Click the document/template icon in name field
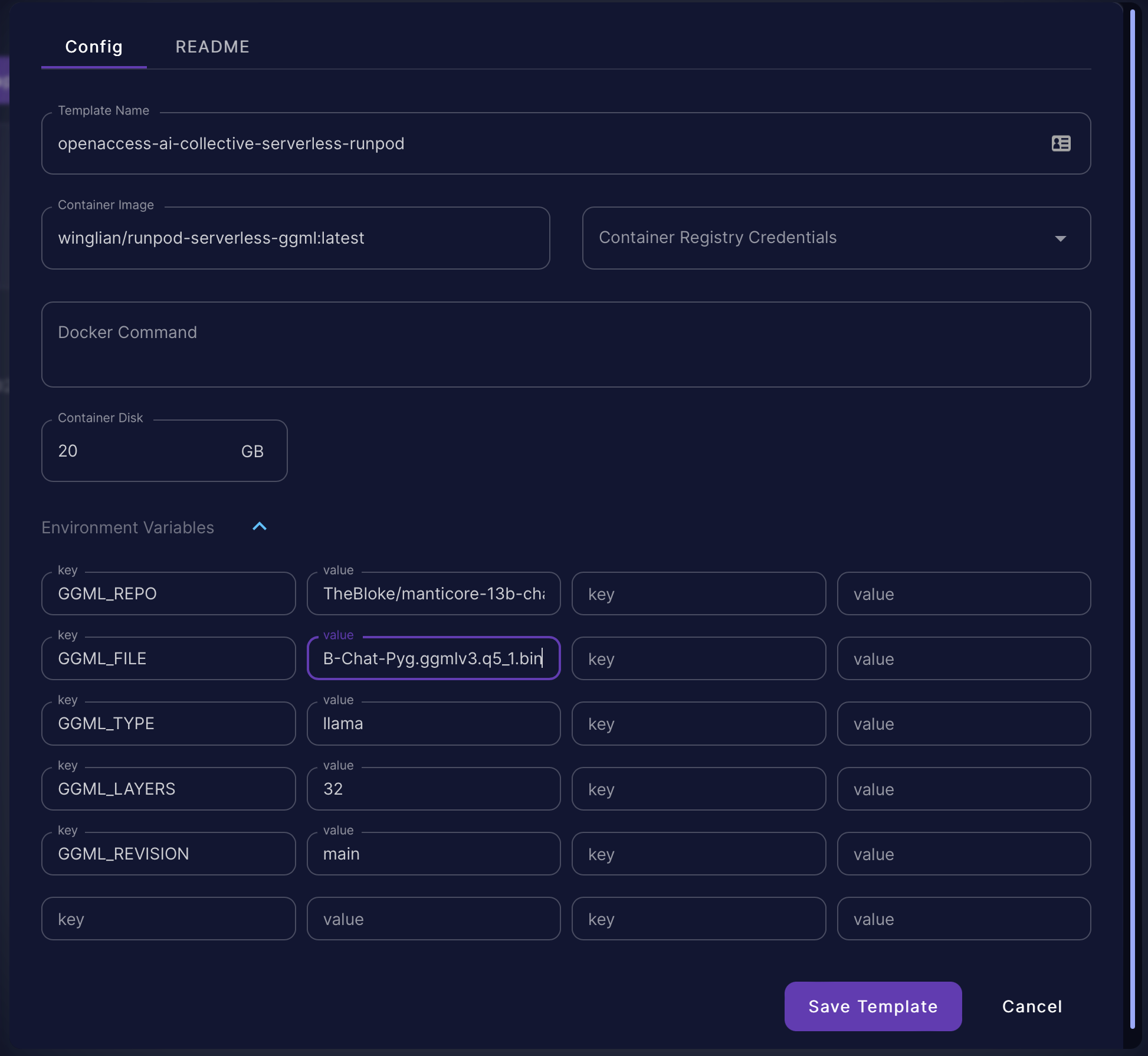Viewport: 1148px width, 1056px height. pos(1061,142)
